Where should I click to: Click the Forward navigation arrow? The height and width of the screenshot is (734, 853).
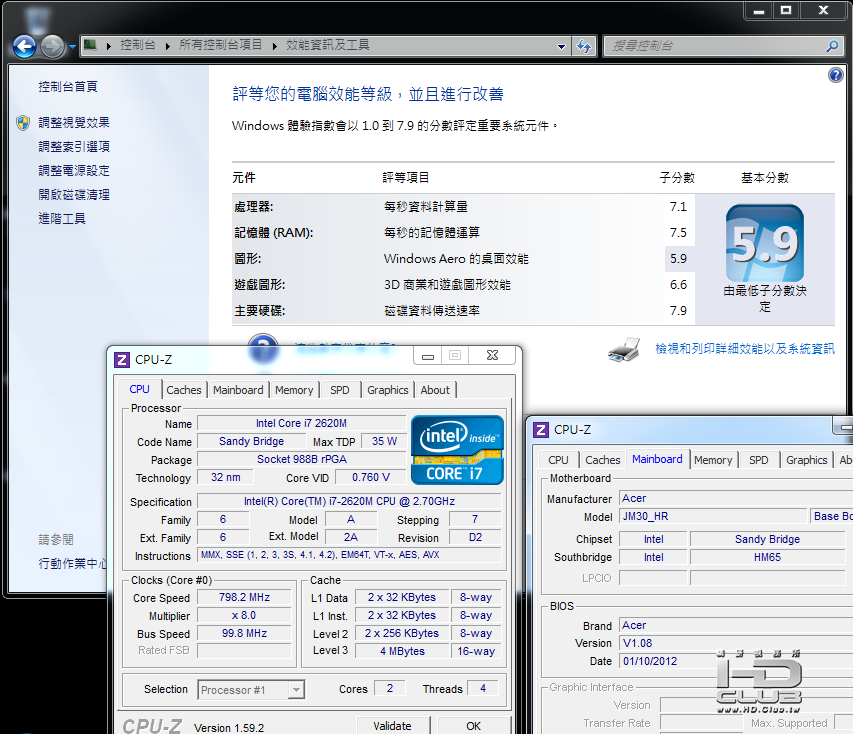coord(53,46)
